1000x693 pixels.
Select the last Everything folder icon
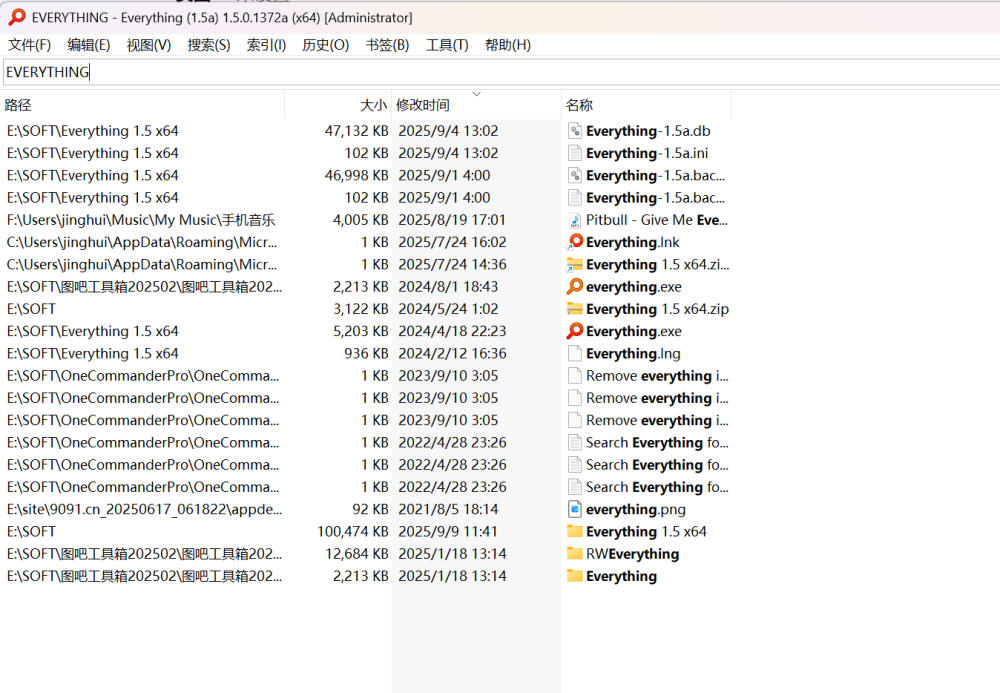575,576
